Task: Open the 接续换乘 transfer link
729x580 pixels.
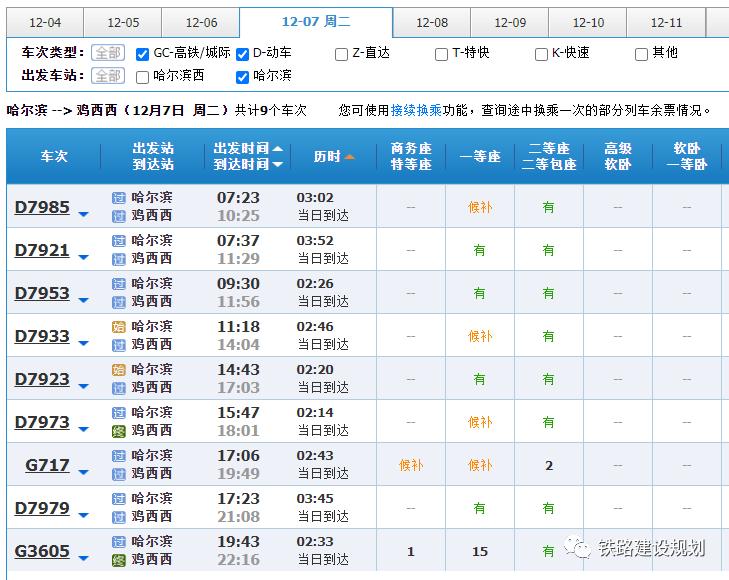Action: (416, 110)
